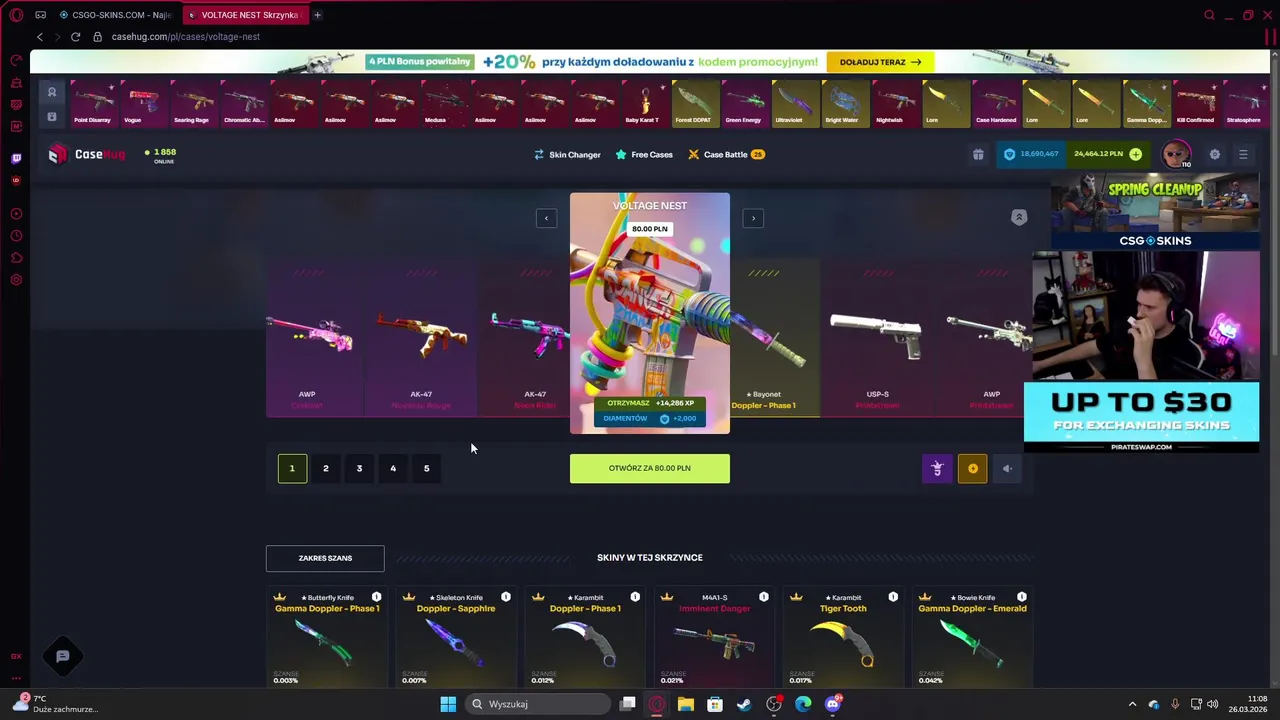Select 3 cases to open
This screenshot has height=720, width=1280.
pyautogui.click(x=359, y=468)
